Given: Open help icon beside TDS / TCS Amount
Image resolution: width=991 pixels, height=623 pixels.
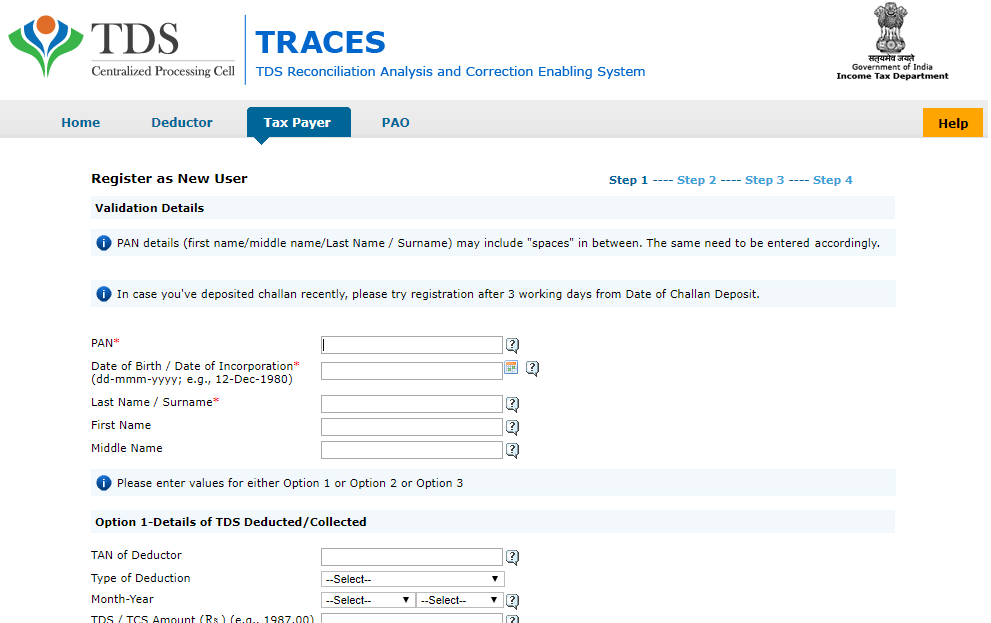Looking at the screenshot, I should click(513, 619).
